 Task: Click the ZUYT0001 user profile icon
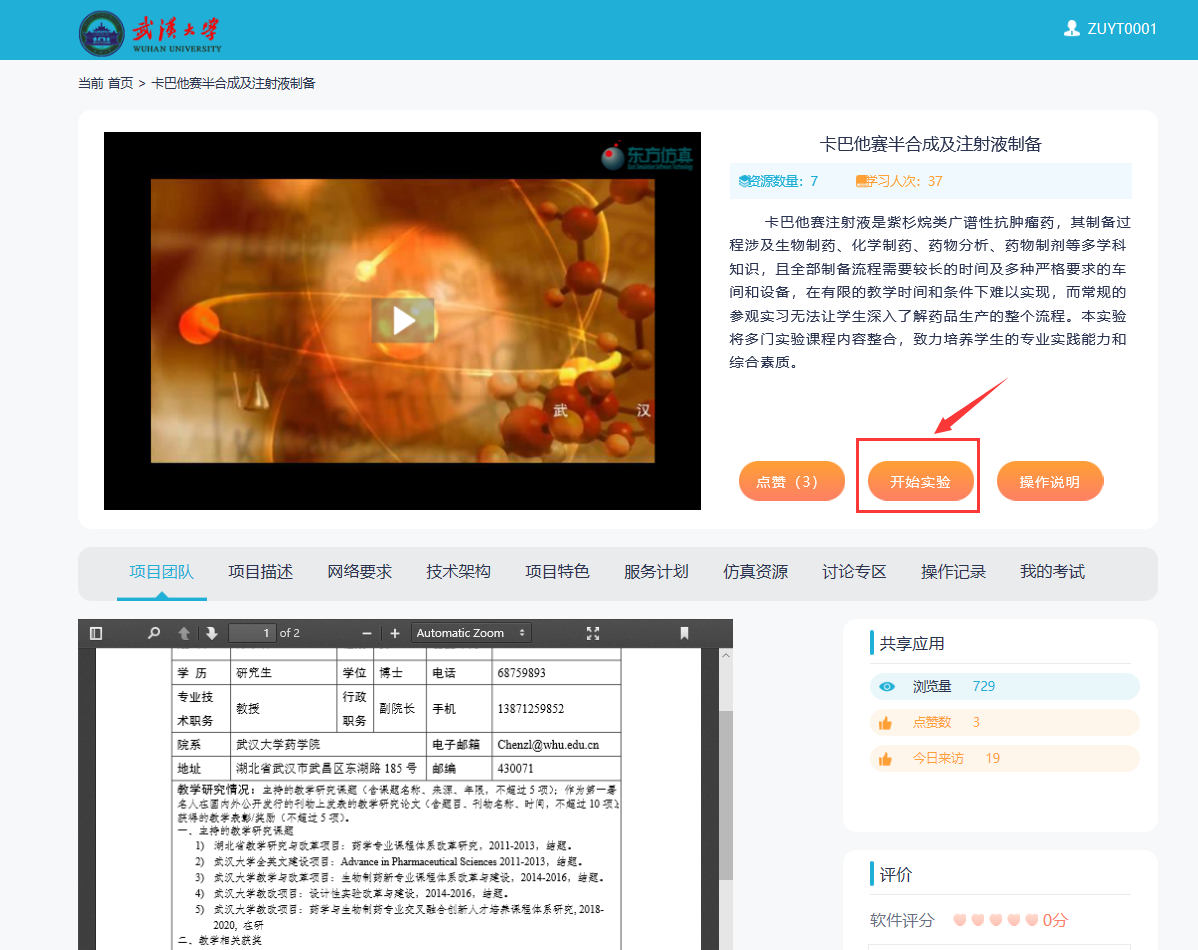tap(1072, 29)
